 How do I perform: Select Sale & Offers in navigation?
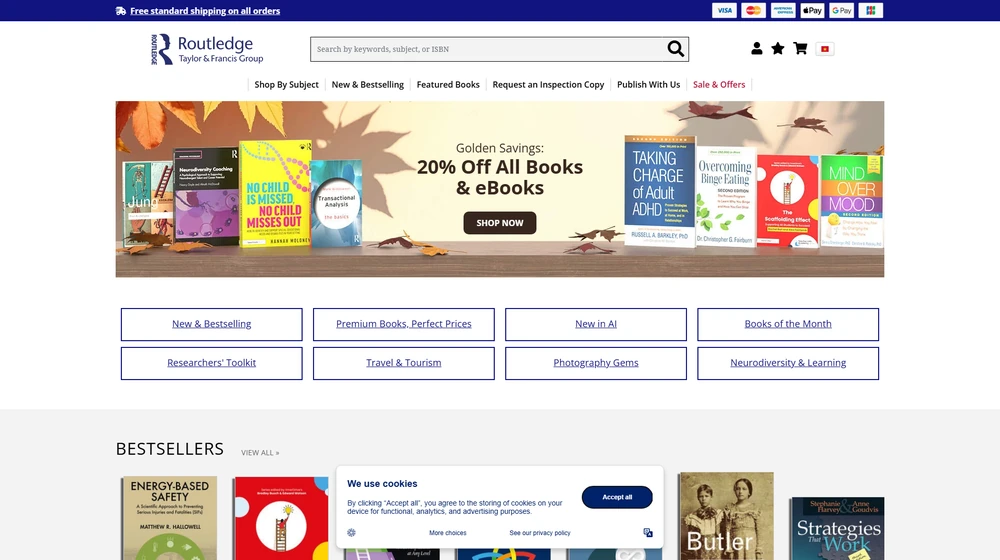719,84
